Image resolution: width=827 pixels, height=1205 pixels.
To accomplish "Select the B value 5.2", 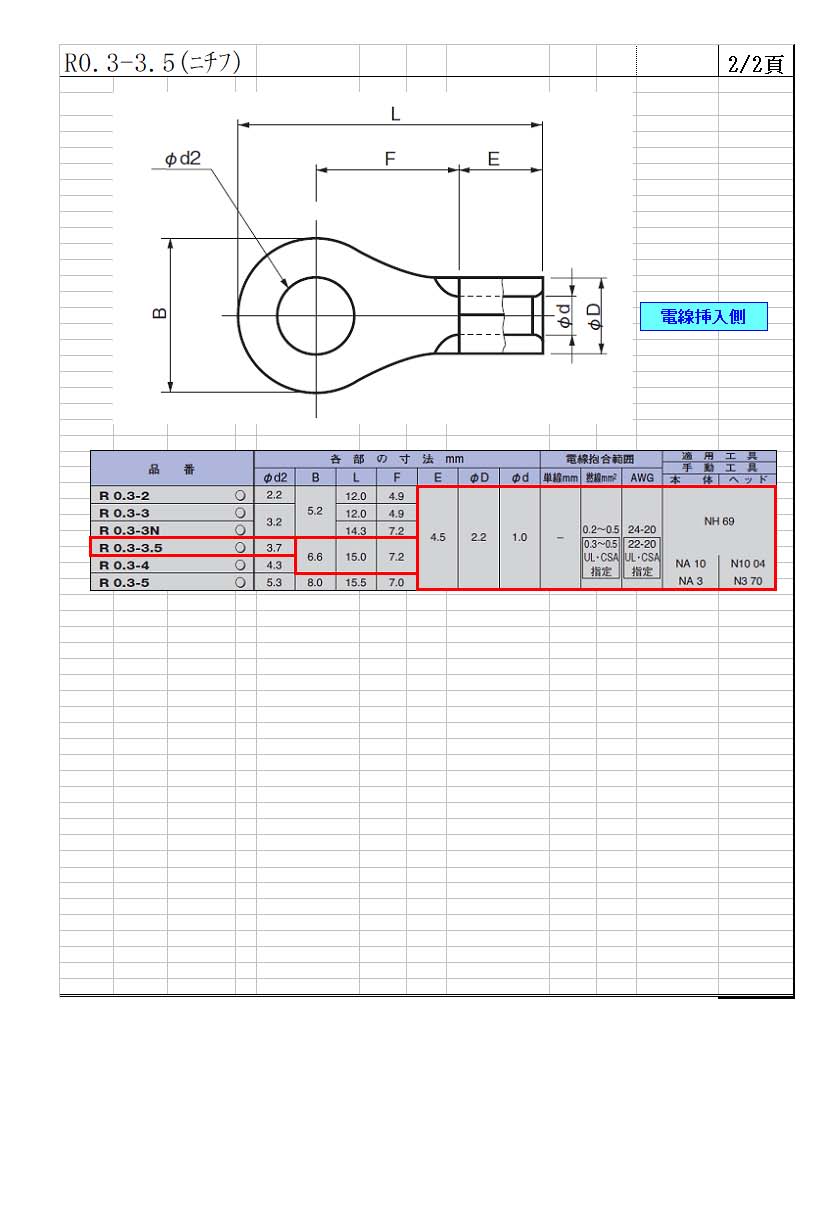I will tap(315, 510).
